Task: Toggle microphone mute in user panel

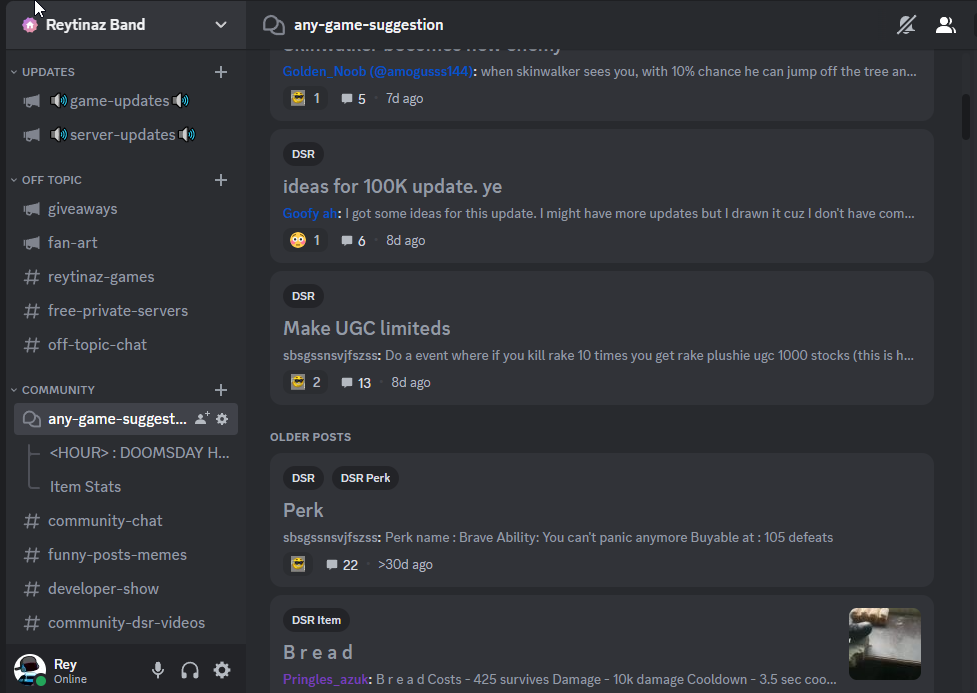Action: coord(158,670)
